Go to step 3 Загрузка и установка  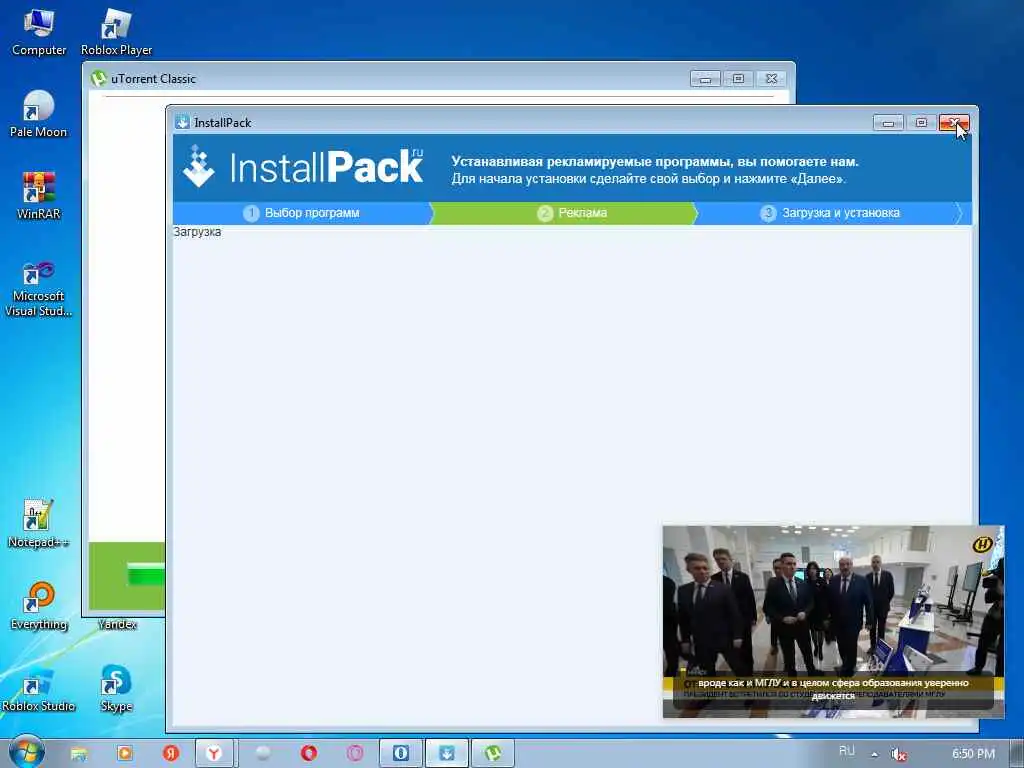point(830,213)
